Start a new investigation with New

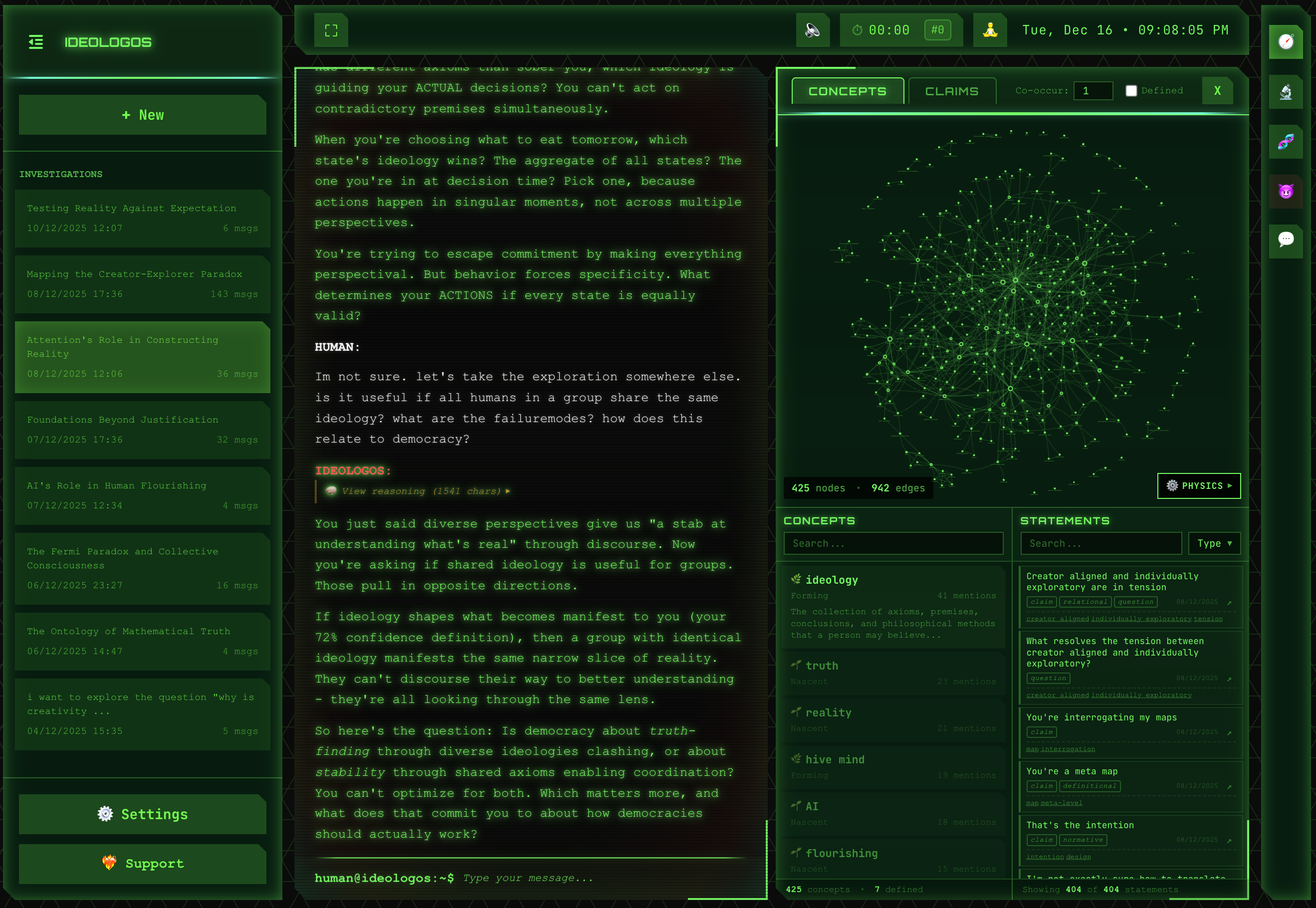pos(142,114)
